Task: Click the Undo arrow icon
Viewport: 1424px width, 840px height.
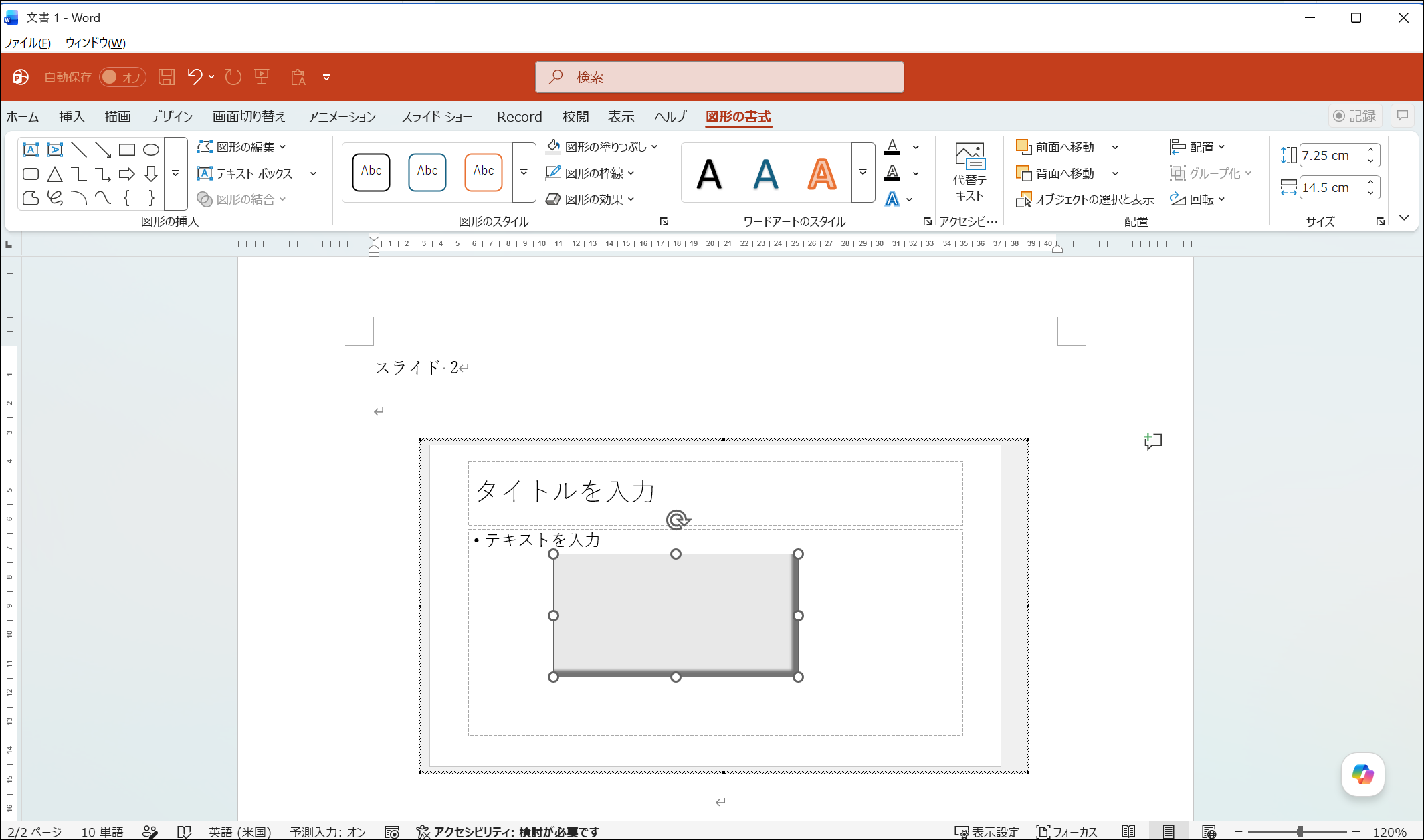Action: [x=195, y=77]
